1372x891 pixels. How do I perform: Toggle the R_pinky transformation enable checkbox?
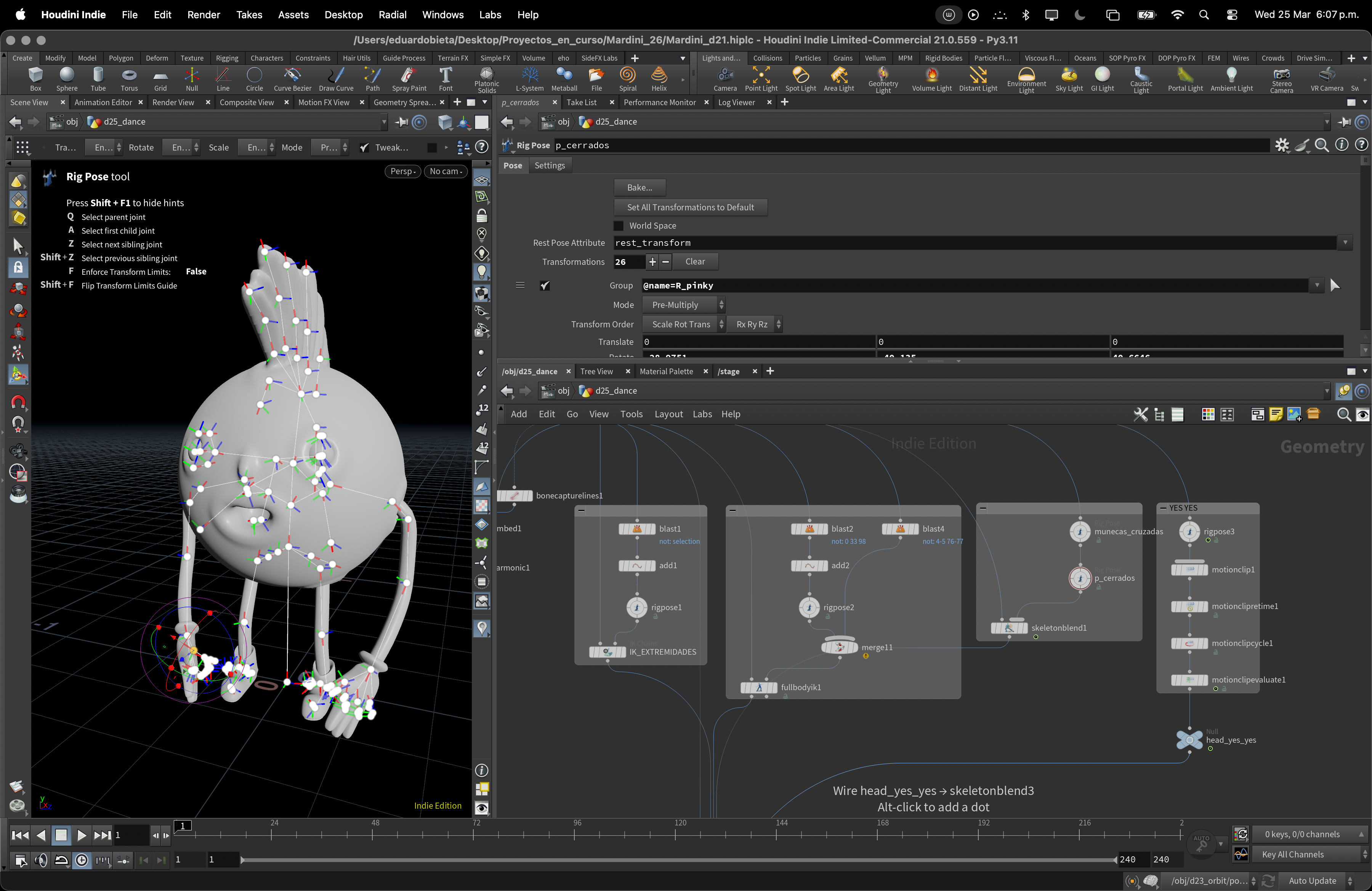[545, 285]
